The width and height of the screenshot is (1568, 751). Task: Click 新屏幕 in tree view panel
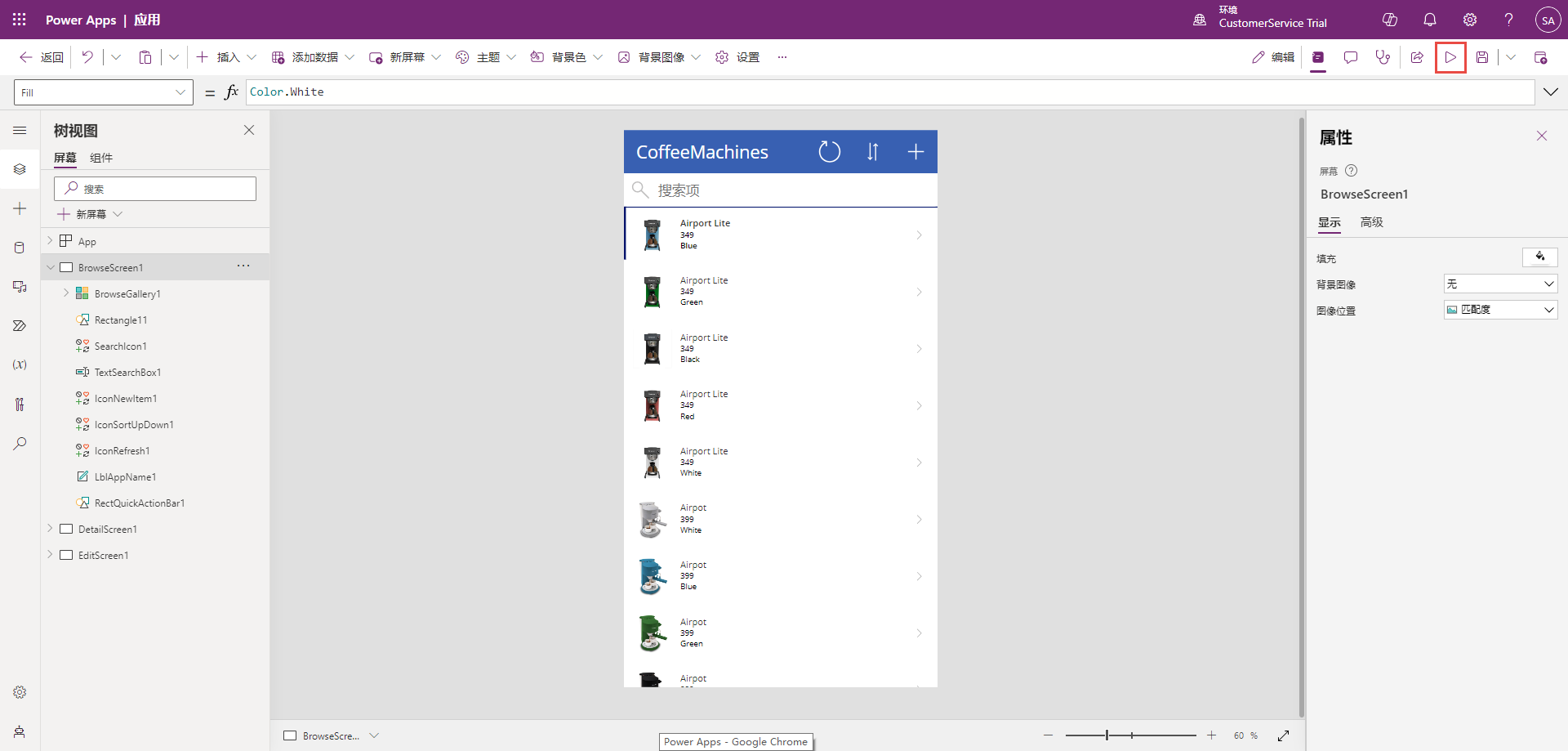pos(90,214)
